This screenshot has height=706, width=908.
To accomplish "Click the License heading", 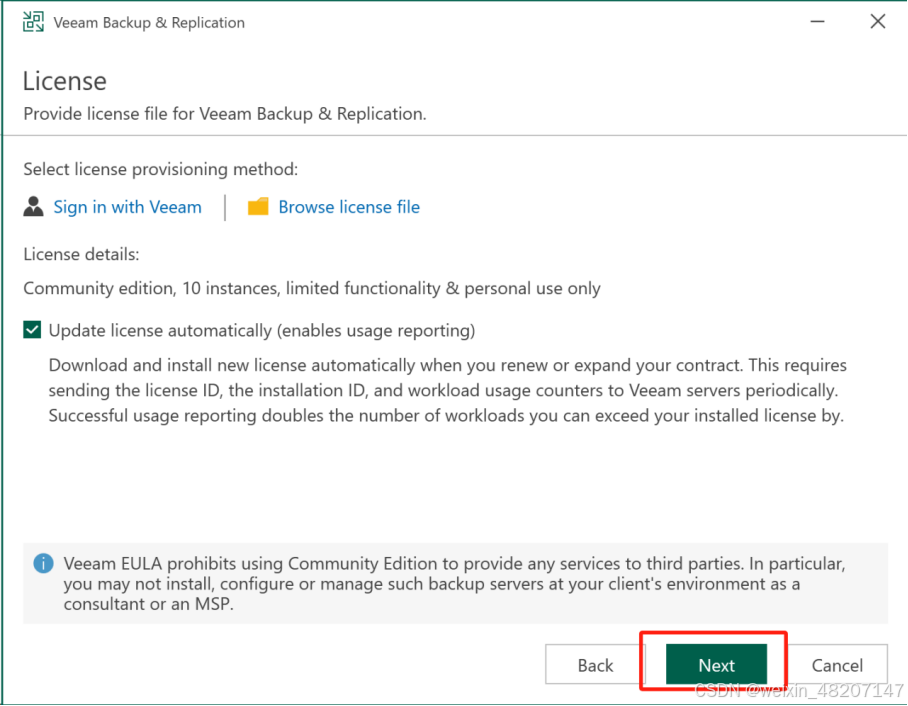I will (65, 81).
